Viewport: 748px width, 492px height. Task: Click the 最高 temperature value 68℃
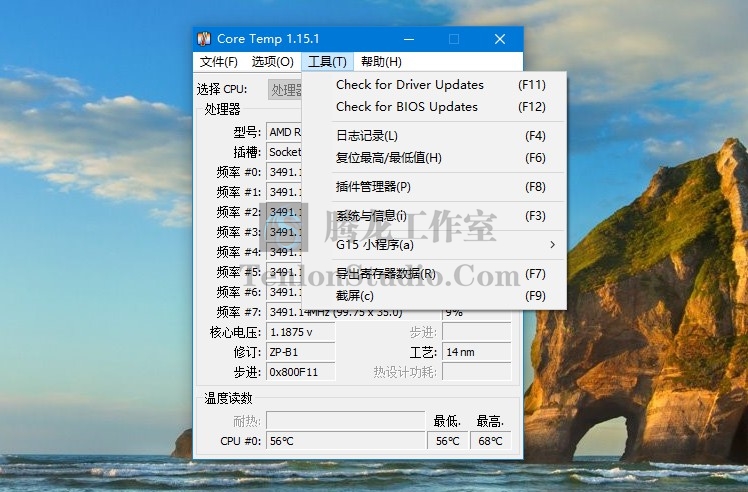(490, 441)
